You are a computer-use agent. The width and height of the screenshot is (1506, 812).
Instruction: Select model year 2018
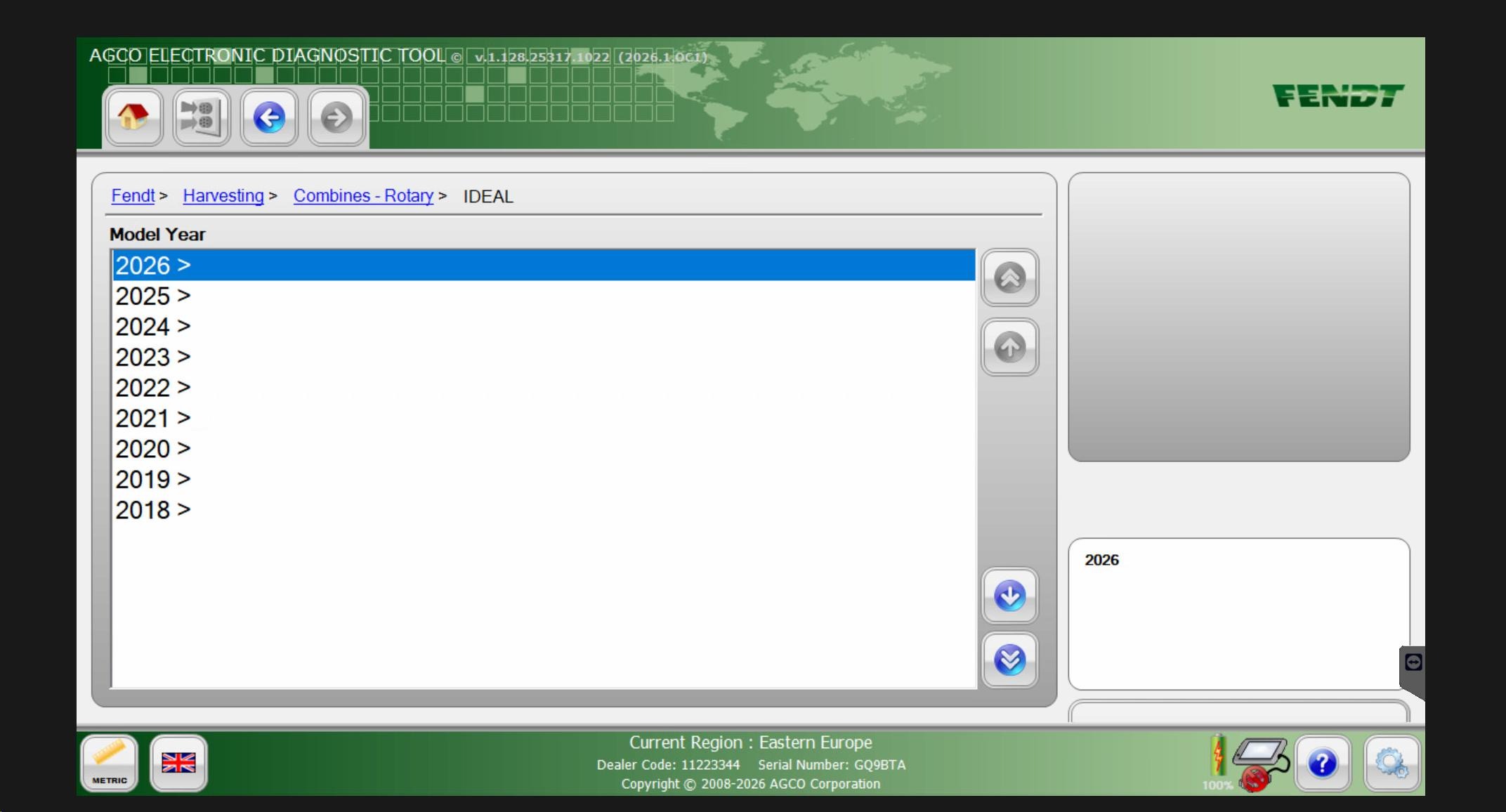[x=544, y=510]
